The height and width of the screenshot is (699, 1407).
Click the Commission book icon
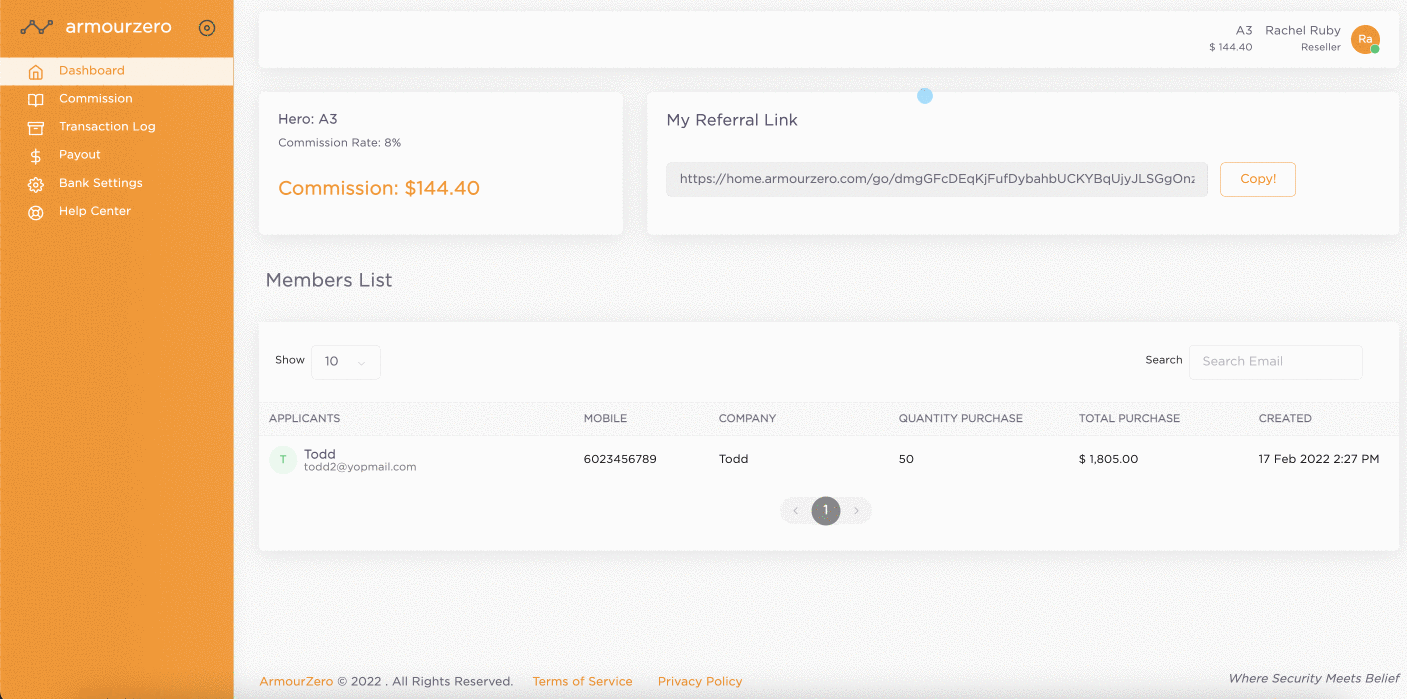point(36,100)
